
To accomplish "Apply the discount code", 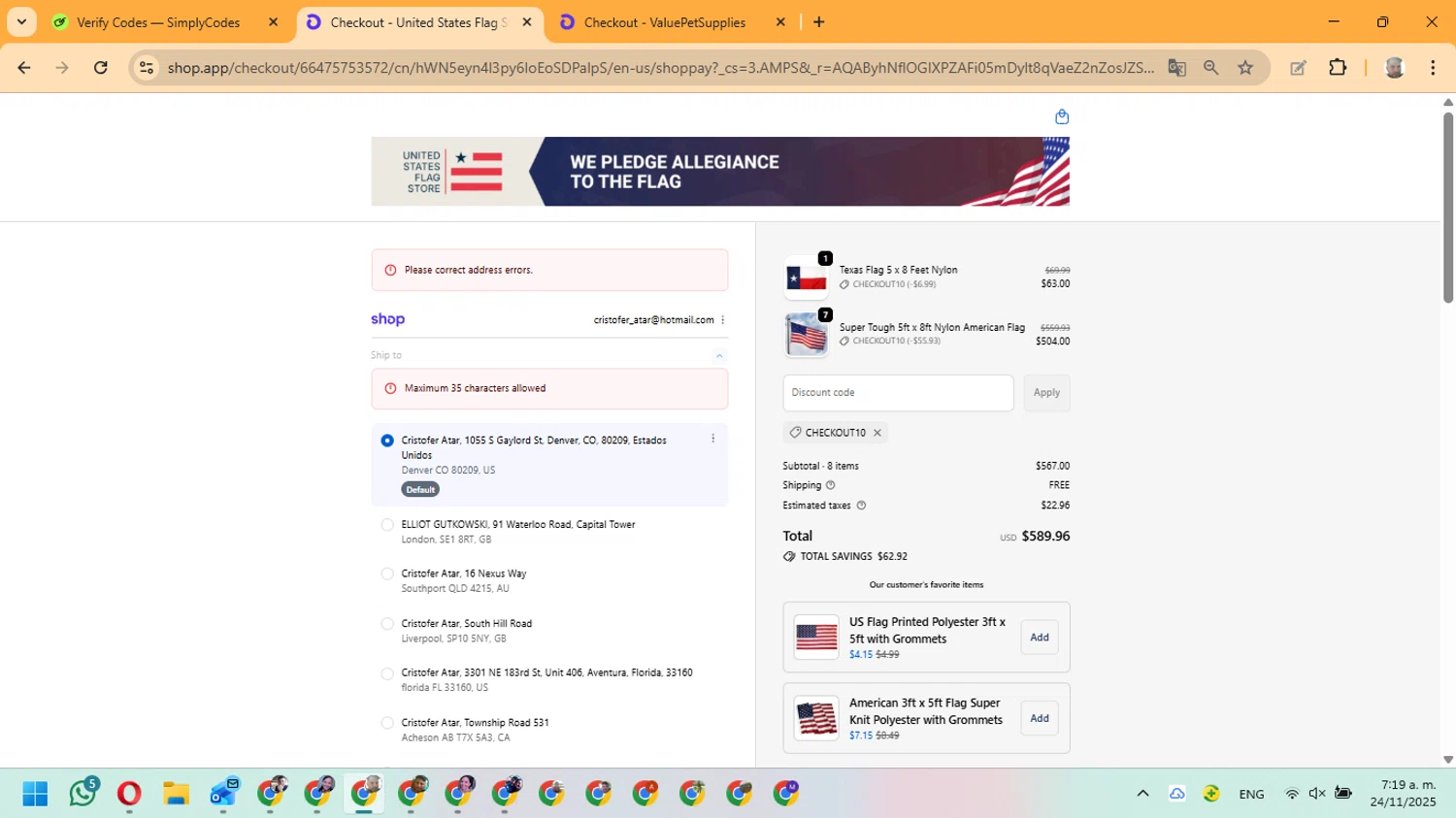I will pos(1046,393).
